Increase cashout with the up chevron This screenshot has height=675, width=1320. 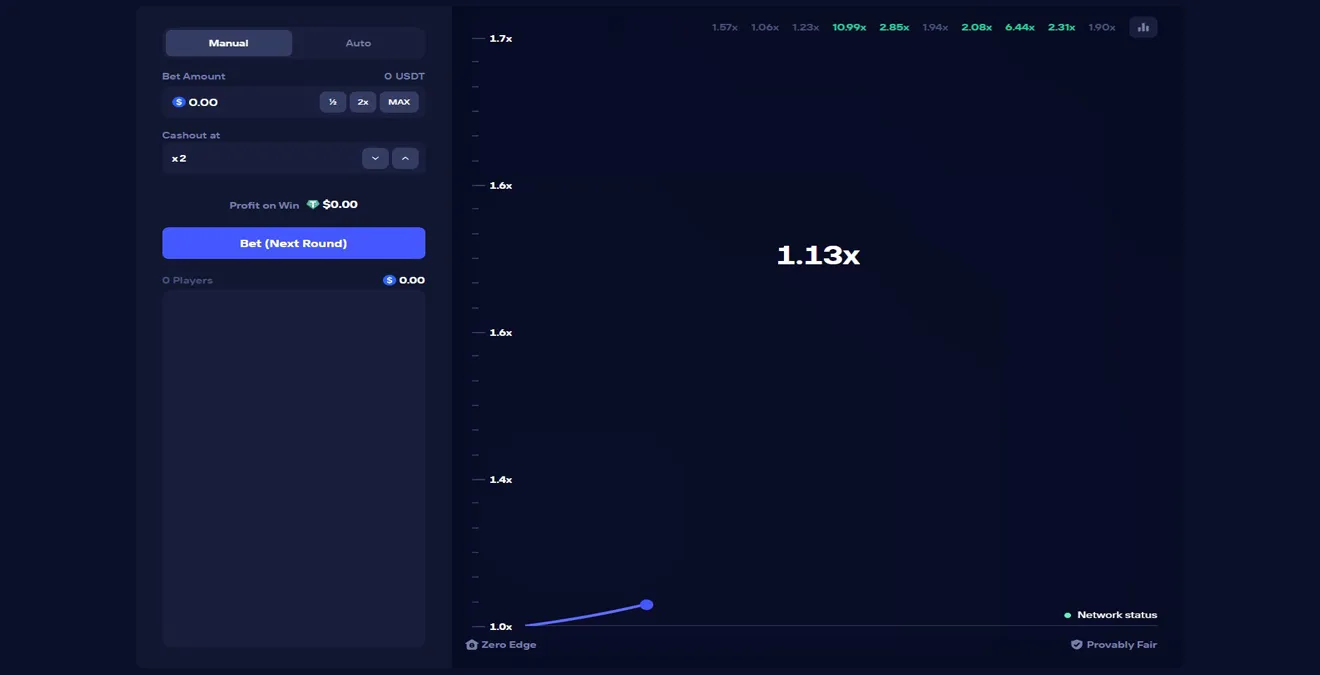click(x=405, y=158)
